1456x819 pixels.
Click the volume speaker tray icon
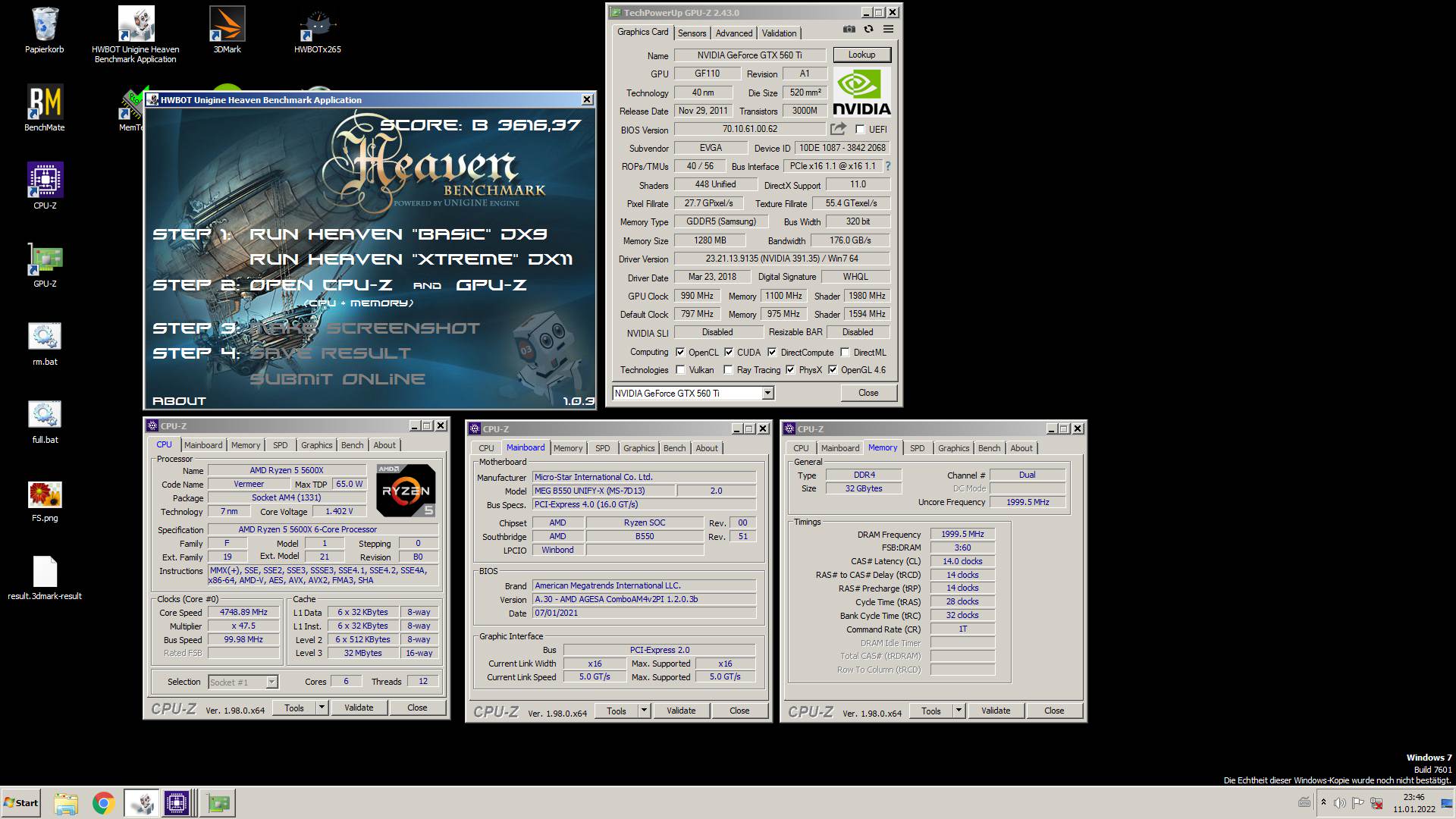click(x=1340, y=803)
